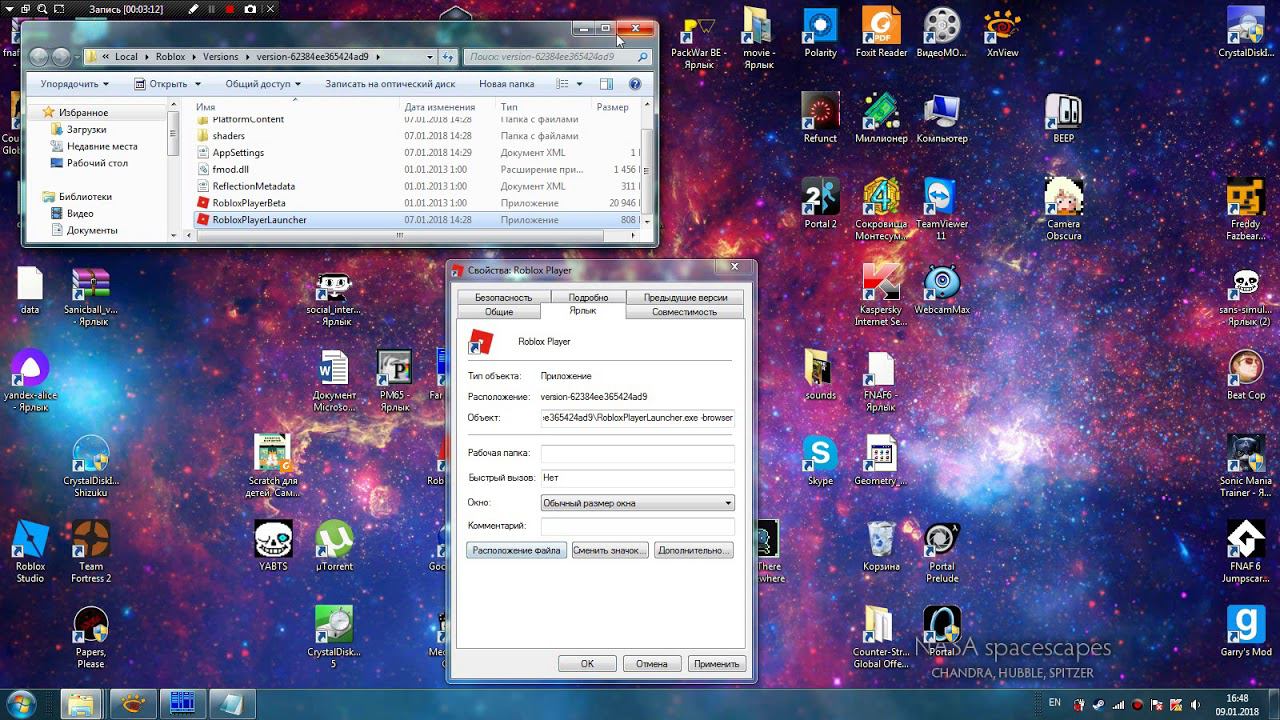Select the Beat Cop desktop icon
The width and height of the screenshot is (1280, 720).
point(1246,375)
